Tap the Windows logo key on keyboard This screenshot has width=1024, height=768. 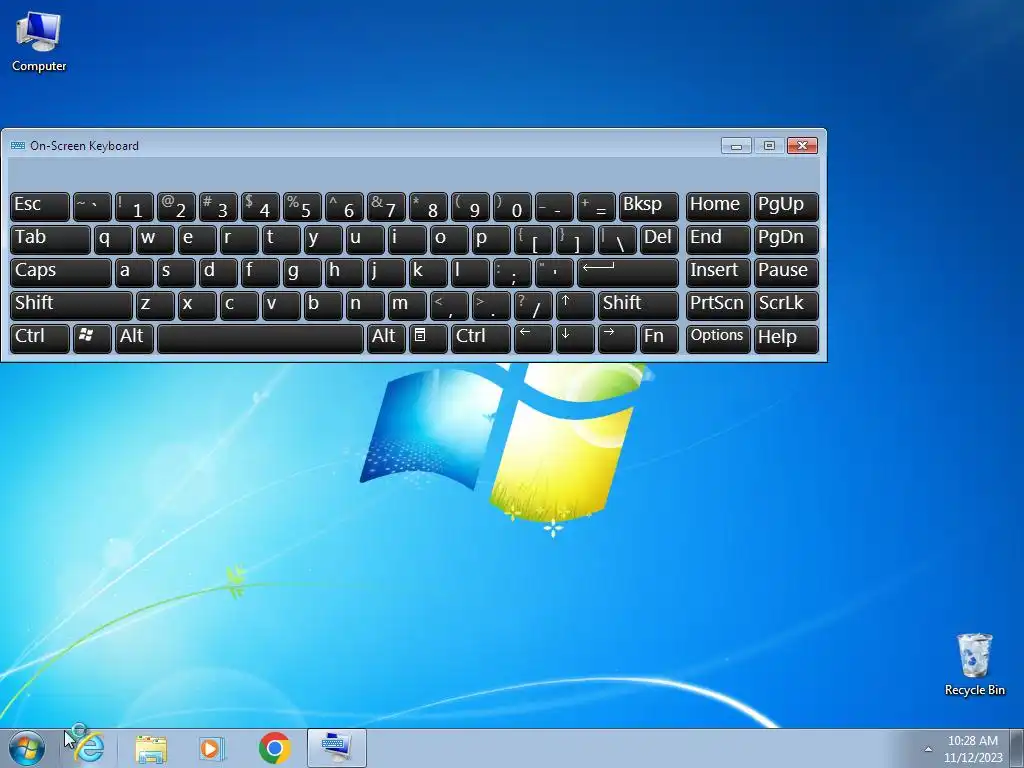[x=92, y=338]
